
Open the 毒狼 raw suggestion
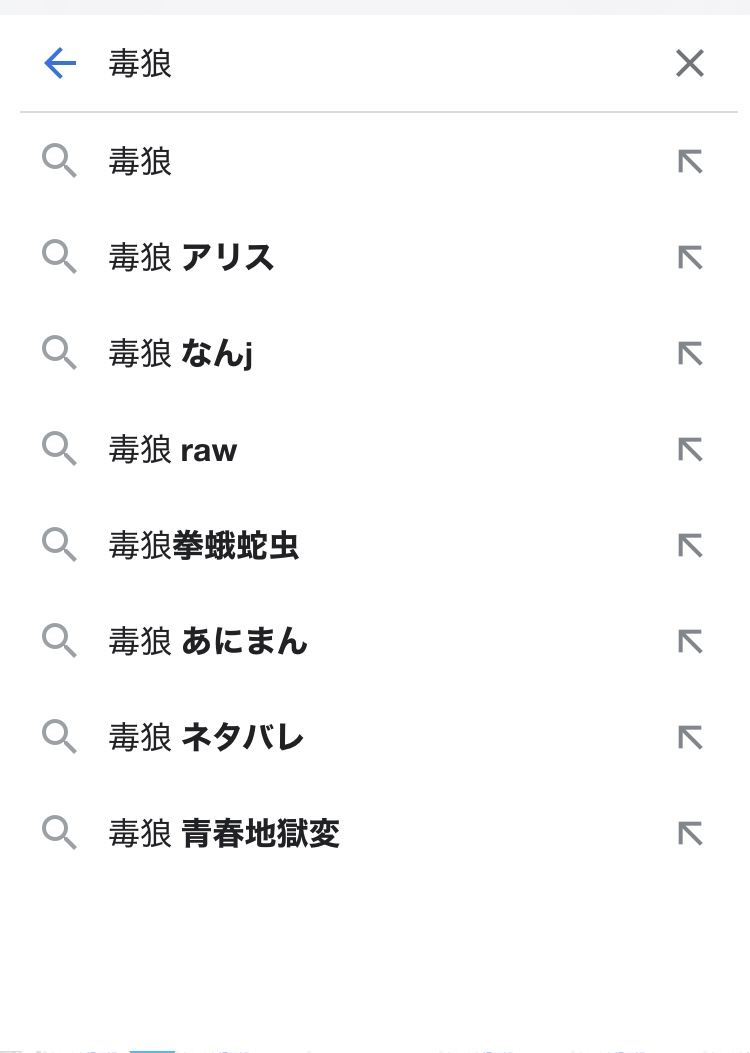coord(173,450)
